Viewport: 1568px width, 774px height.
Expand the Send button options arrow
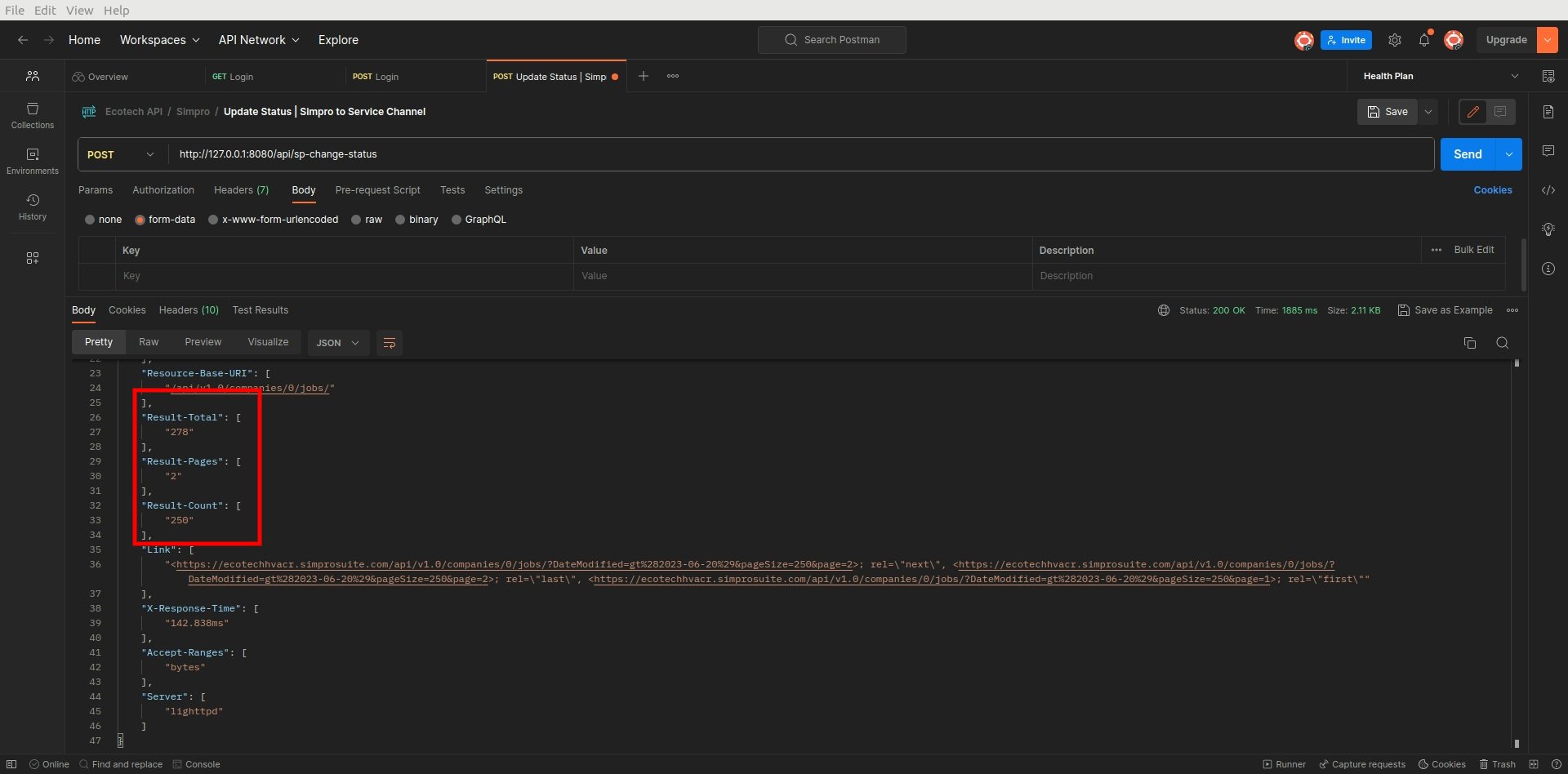[x=1509, y=154]
